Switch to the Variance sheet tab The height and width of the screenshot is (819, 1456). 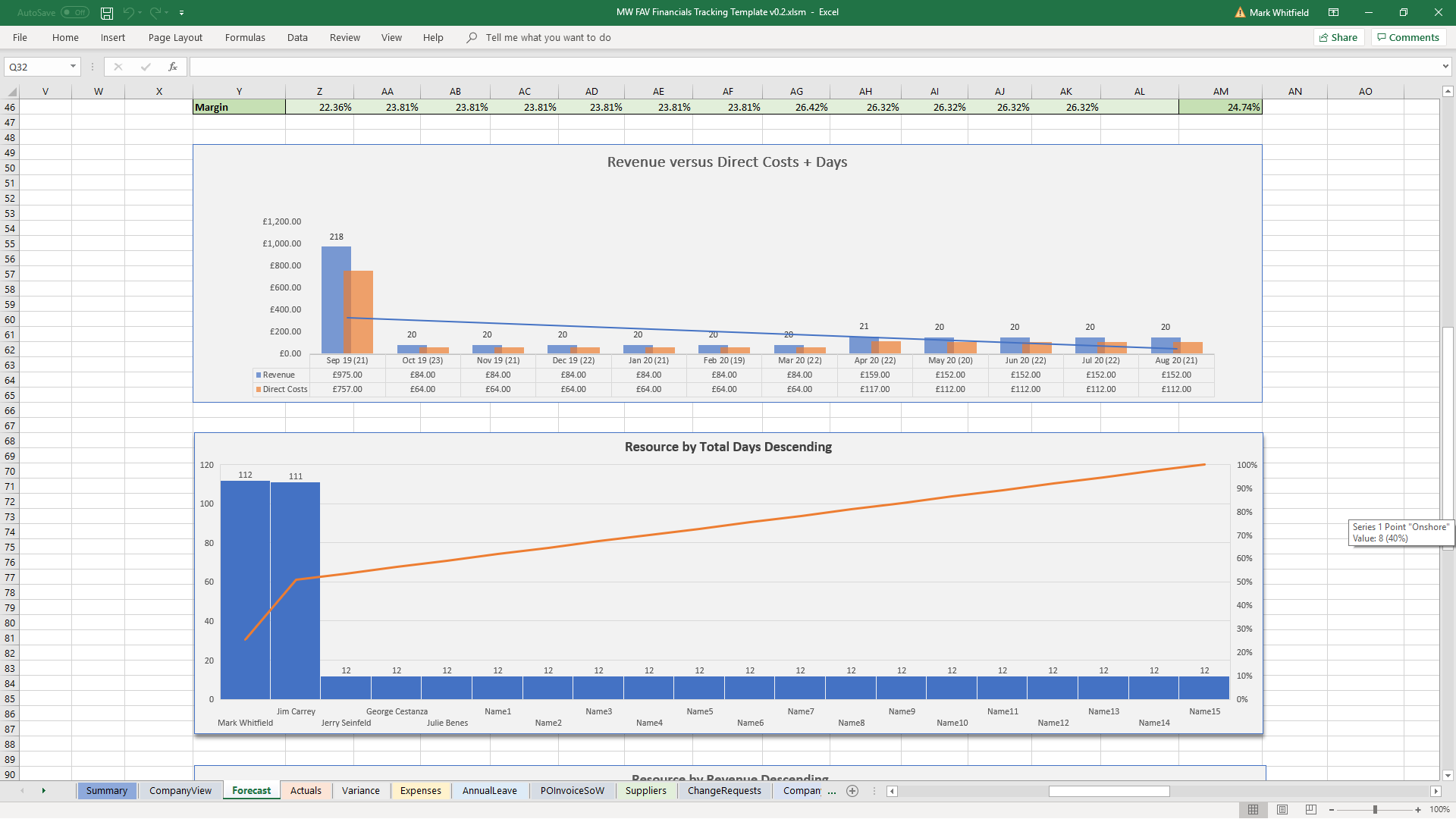point(360,791)
